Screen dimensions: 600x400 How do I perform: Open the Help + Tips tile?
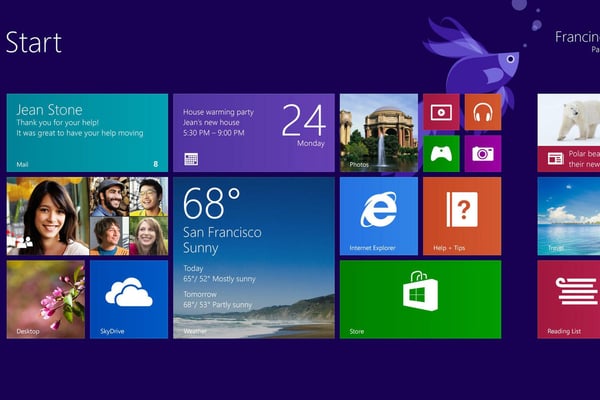(461, 216)
